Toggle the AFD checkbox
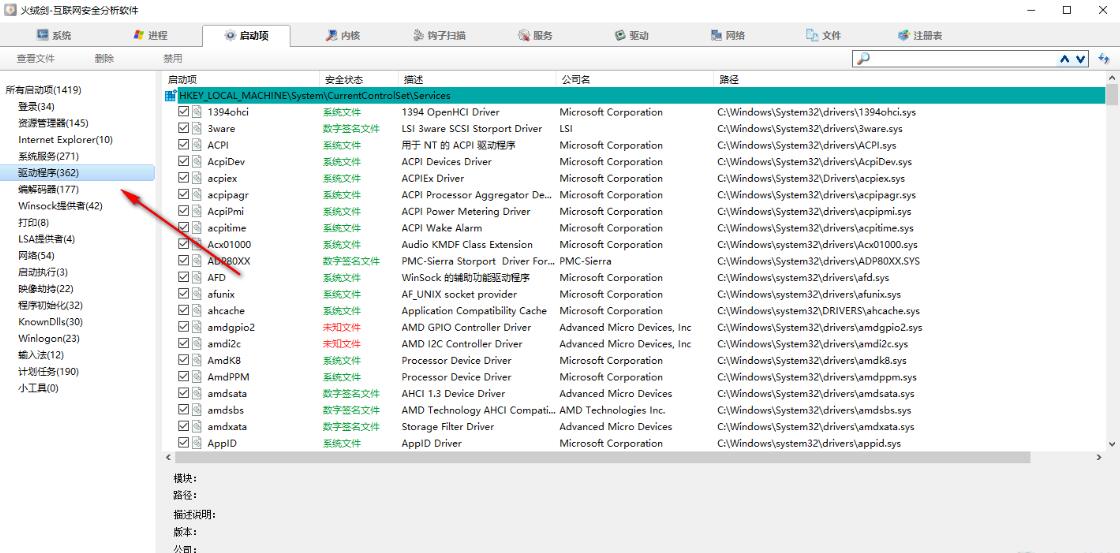The height and width of the screenshot is (553, 1120). [x=184, y=276]
